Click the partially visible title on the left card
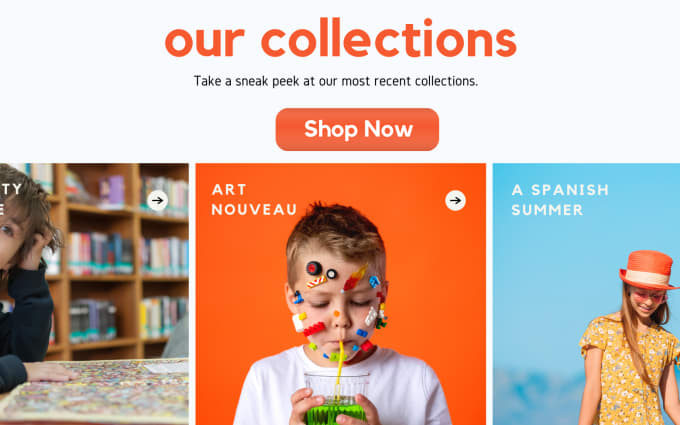 coord(10,199)
